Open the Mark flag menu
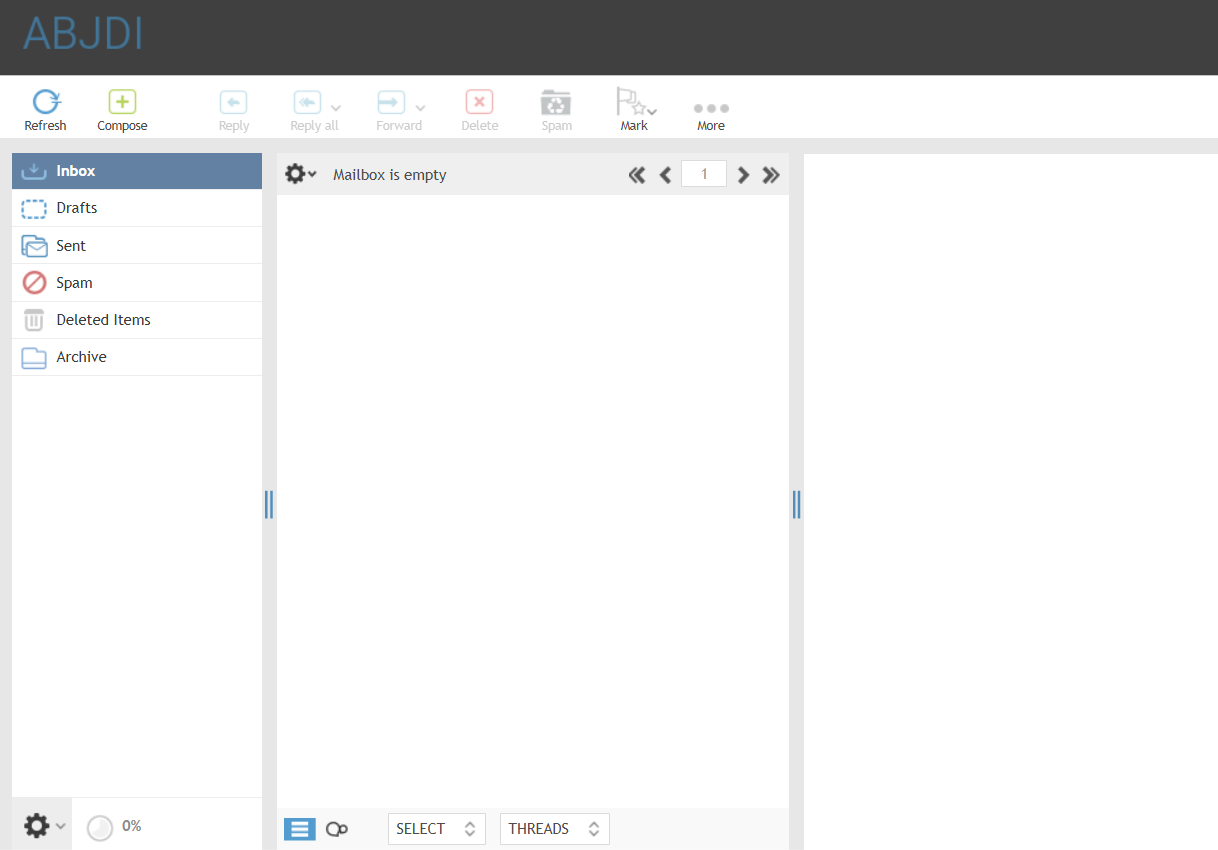1218x850 pixels. click(x=635, y=110)
